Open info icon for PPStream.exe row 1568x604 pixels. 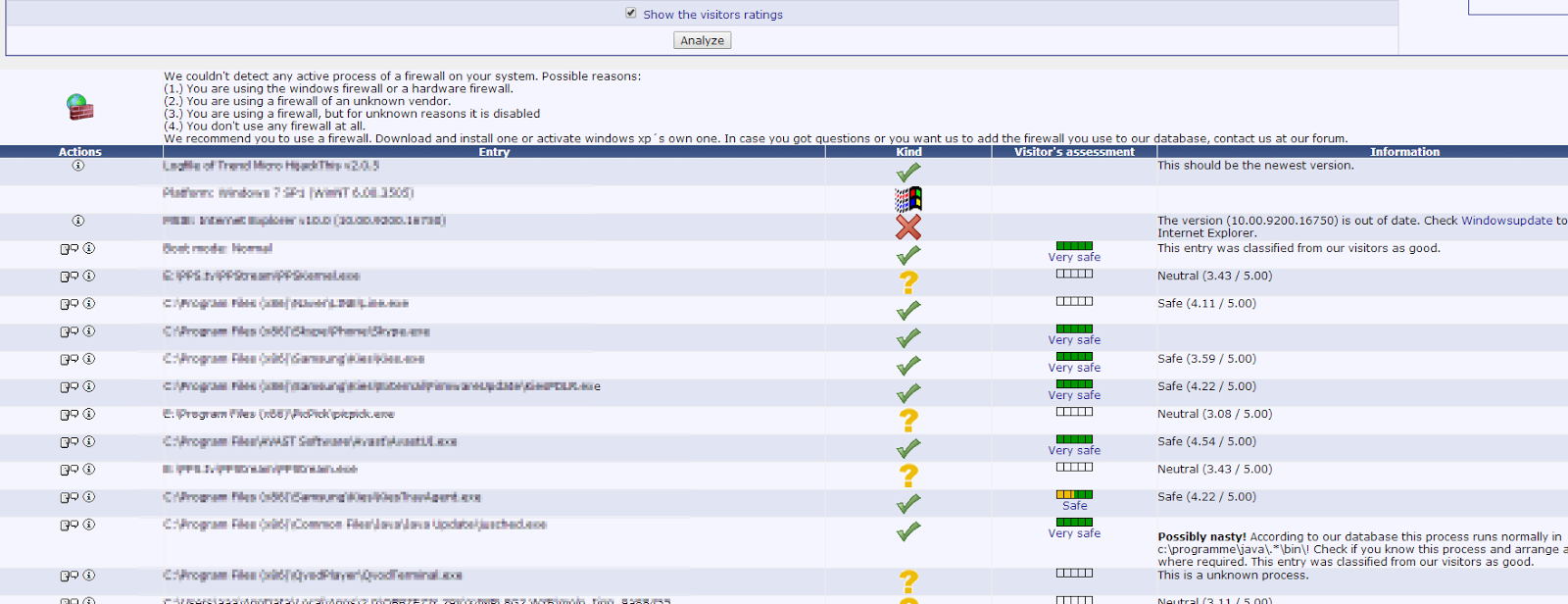(x=89, y=471)
